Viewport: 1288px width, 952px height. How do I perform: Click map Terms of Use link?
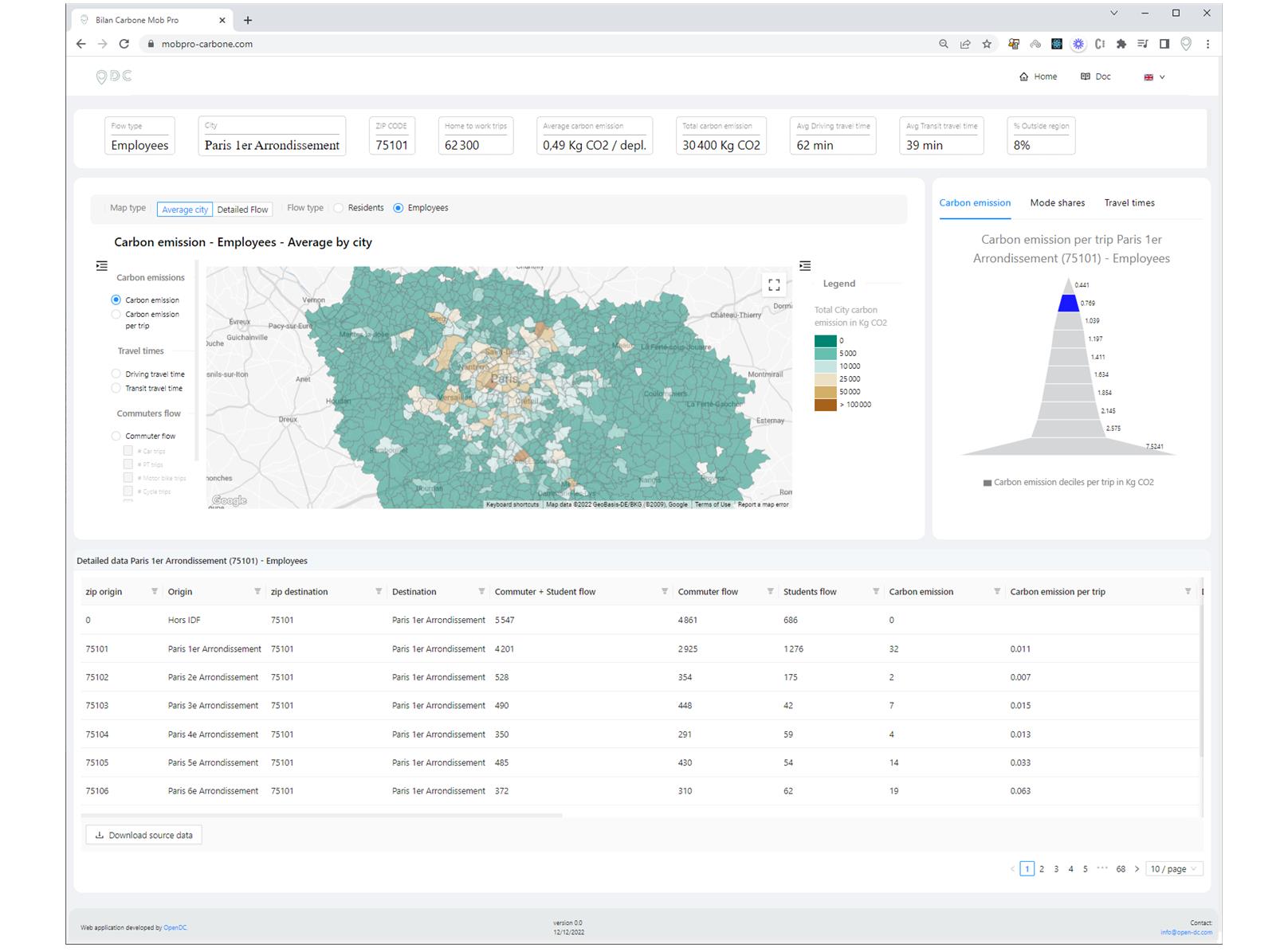coord(713,504)
